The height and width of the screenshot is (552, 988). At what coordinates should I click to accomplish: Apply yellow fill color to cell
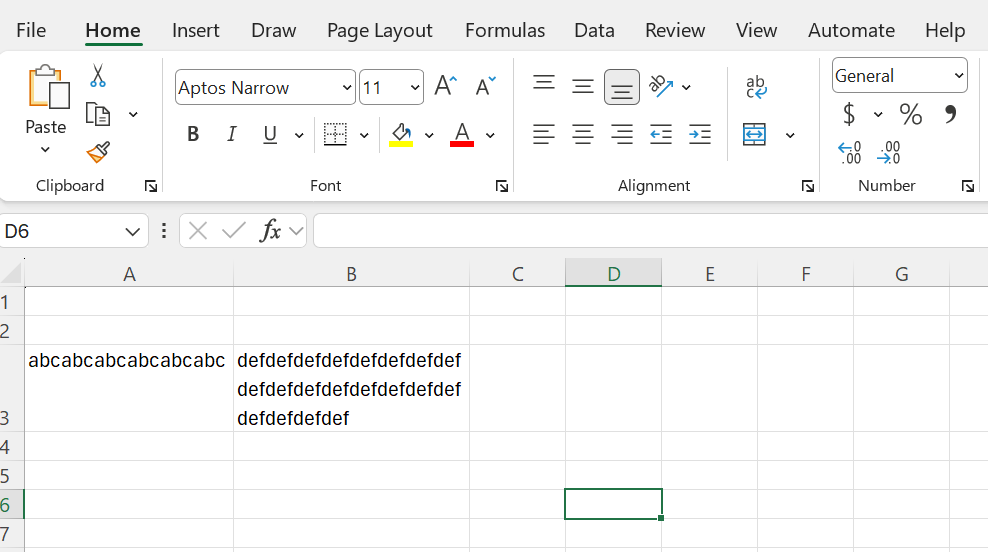click(x=401, y=134)
